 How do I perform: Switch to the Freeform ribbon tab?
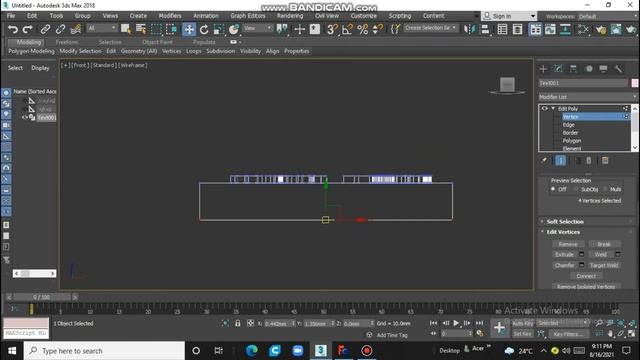pyautogui.click(x=67, y=42)
